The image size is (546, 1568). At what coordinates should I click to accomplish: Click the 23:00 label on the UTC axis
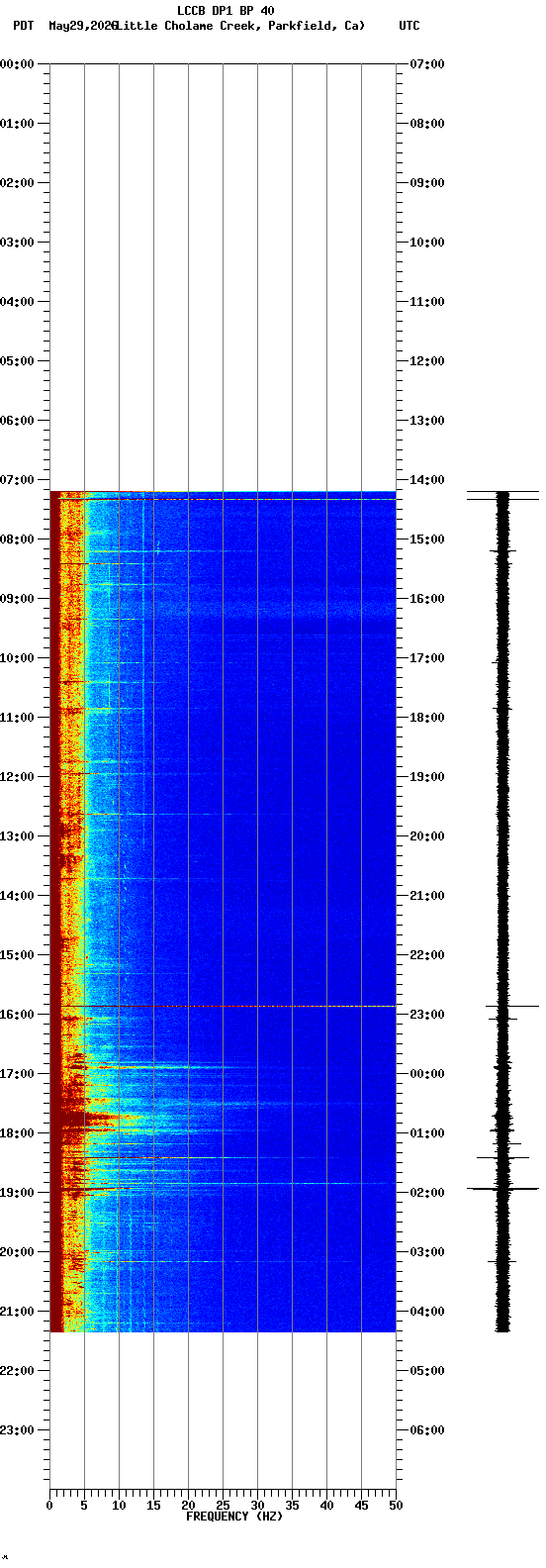point(427,1015)
